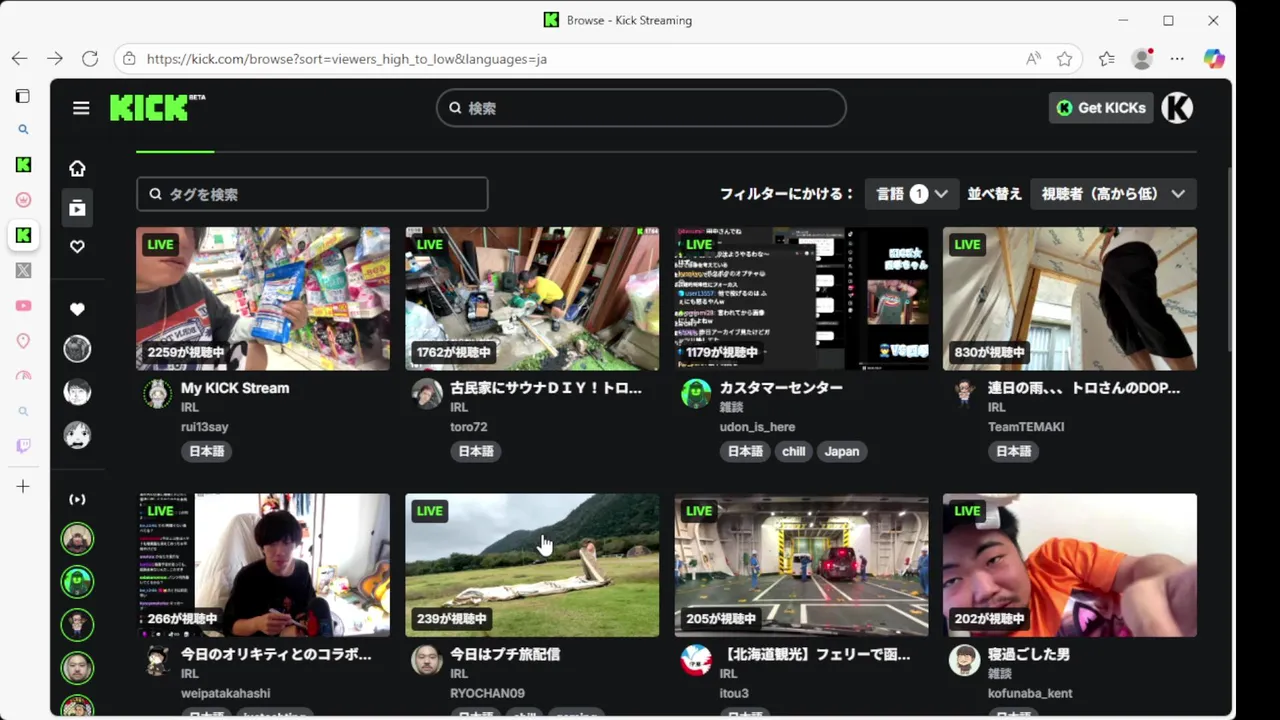Open the first followed channel avatar in sidebar

(x=77, y=348)
